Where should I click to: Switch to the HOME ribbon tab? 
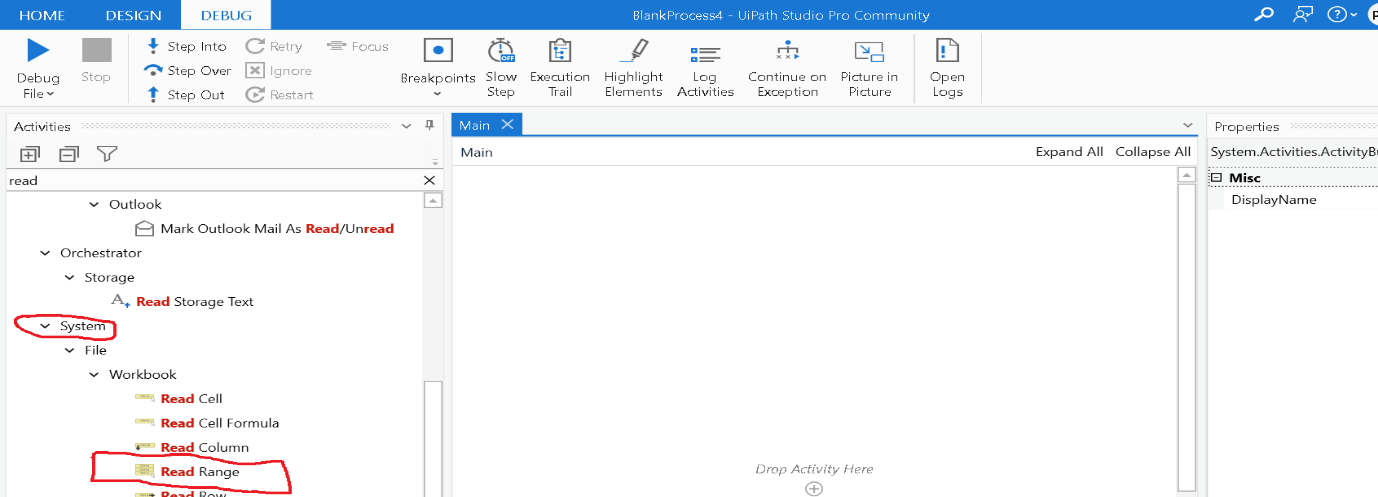coord(44,15)
